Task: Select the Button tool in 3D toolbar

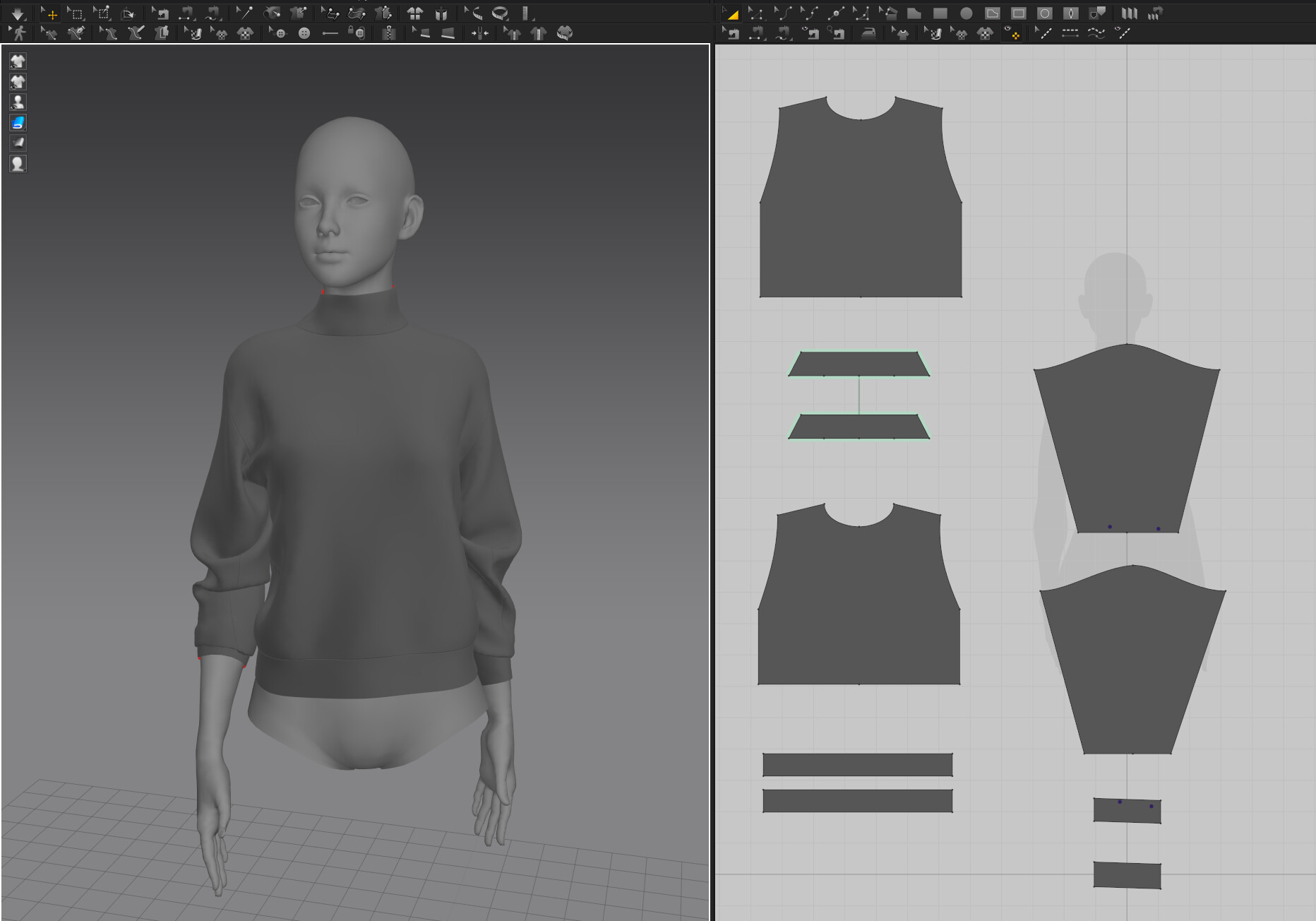Action: pyautogui.click(x=304, y=33)
